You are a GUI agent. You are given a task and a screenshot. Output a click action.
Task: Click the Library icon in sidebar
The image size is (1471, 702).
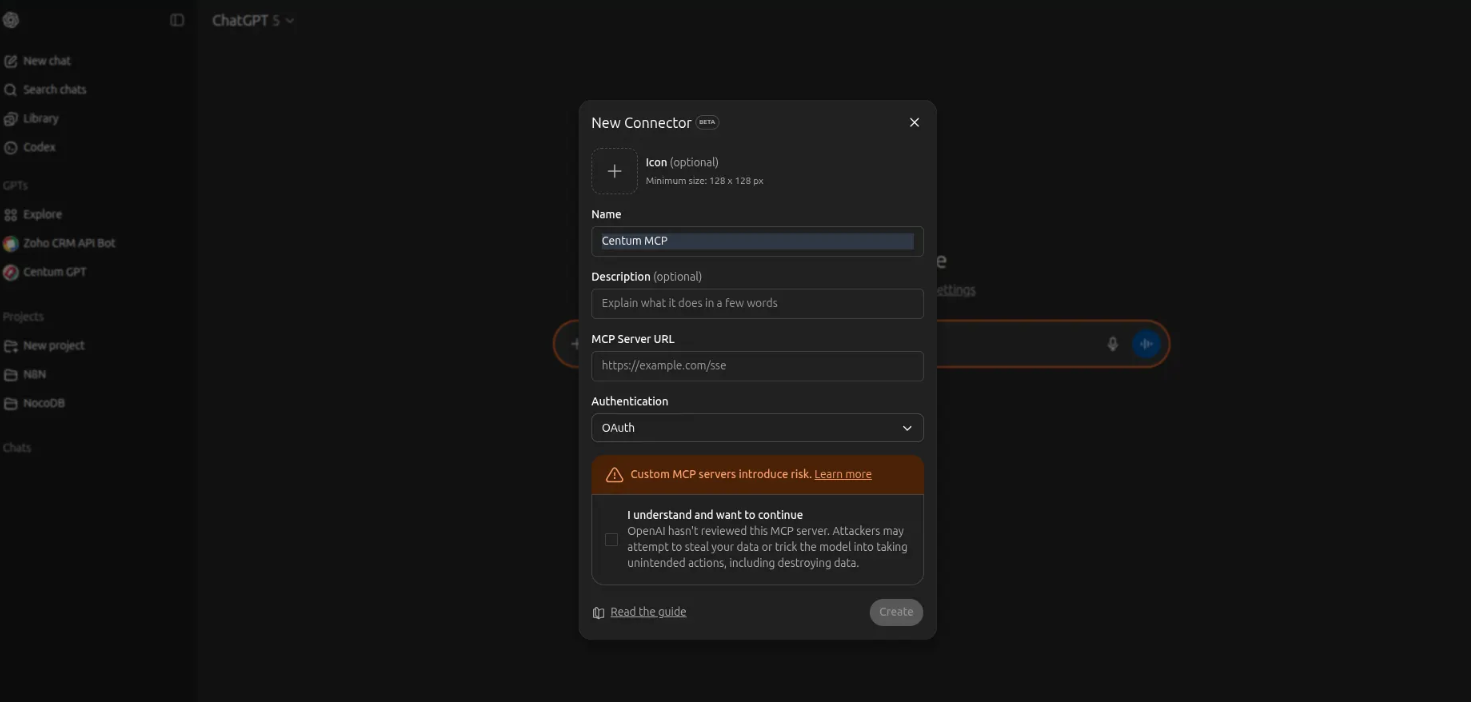click(11, 118)
